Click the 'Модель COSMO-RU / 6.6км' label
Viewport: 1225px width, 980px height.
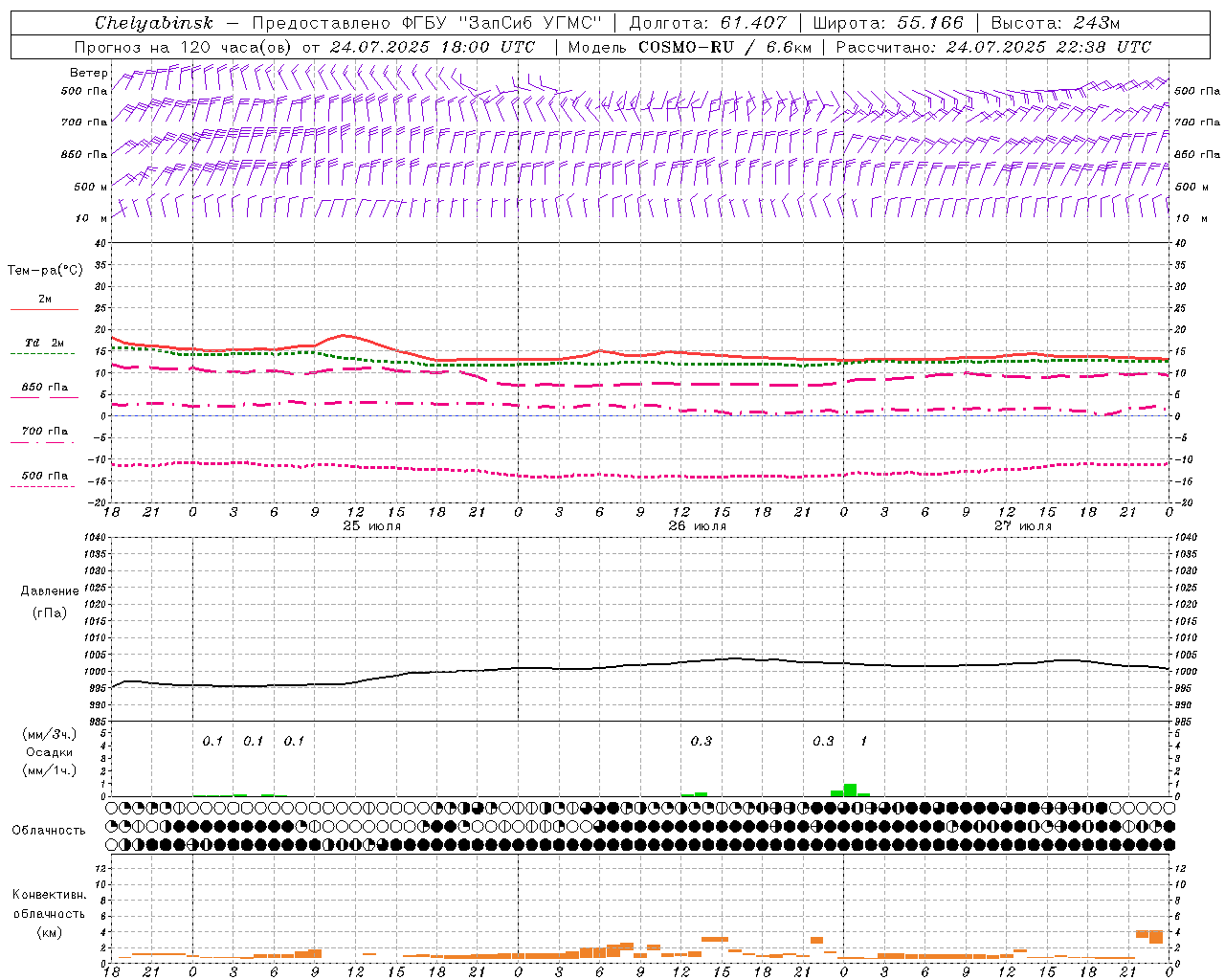tap(689, 47)
